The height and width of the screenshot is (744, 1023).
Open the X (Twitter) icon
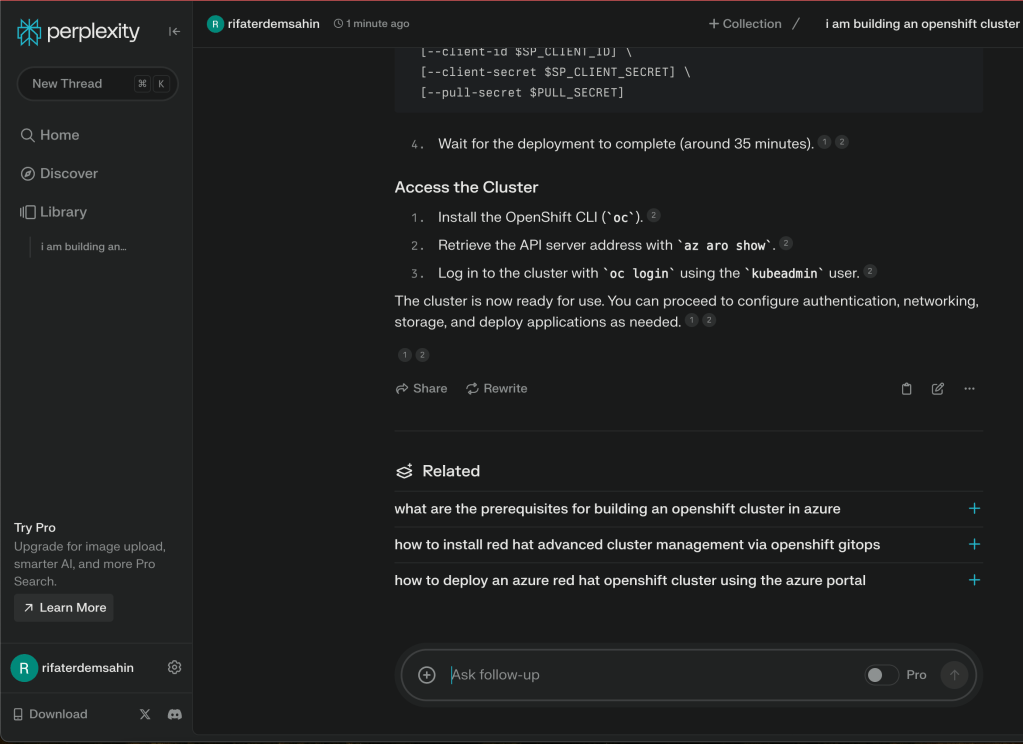pos(145,714)
